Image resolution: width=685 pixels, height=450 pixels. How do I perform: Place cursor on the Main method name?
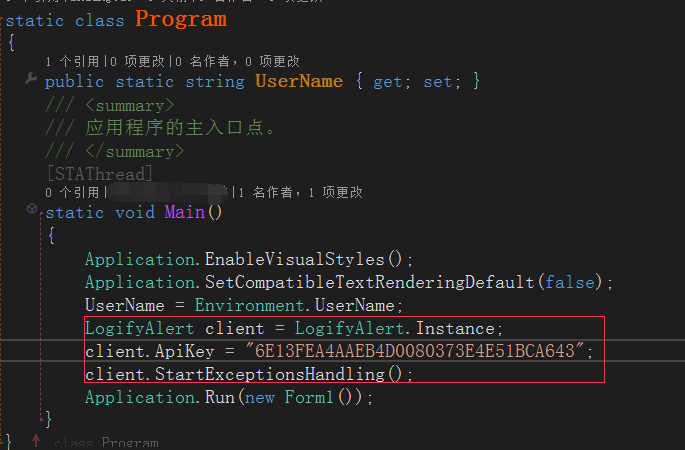pos(184,212)
